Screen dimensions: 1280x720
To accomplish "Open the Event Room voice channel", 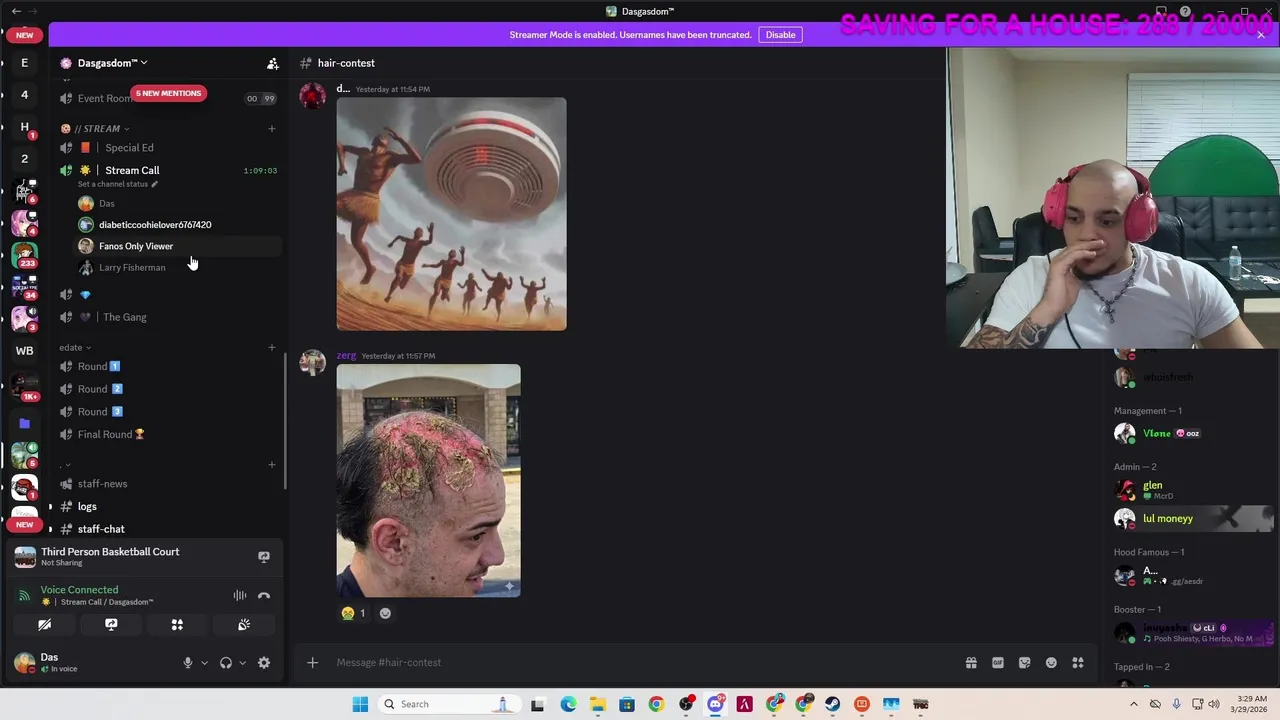I will 167,98.
